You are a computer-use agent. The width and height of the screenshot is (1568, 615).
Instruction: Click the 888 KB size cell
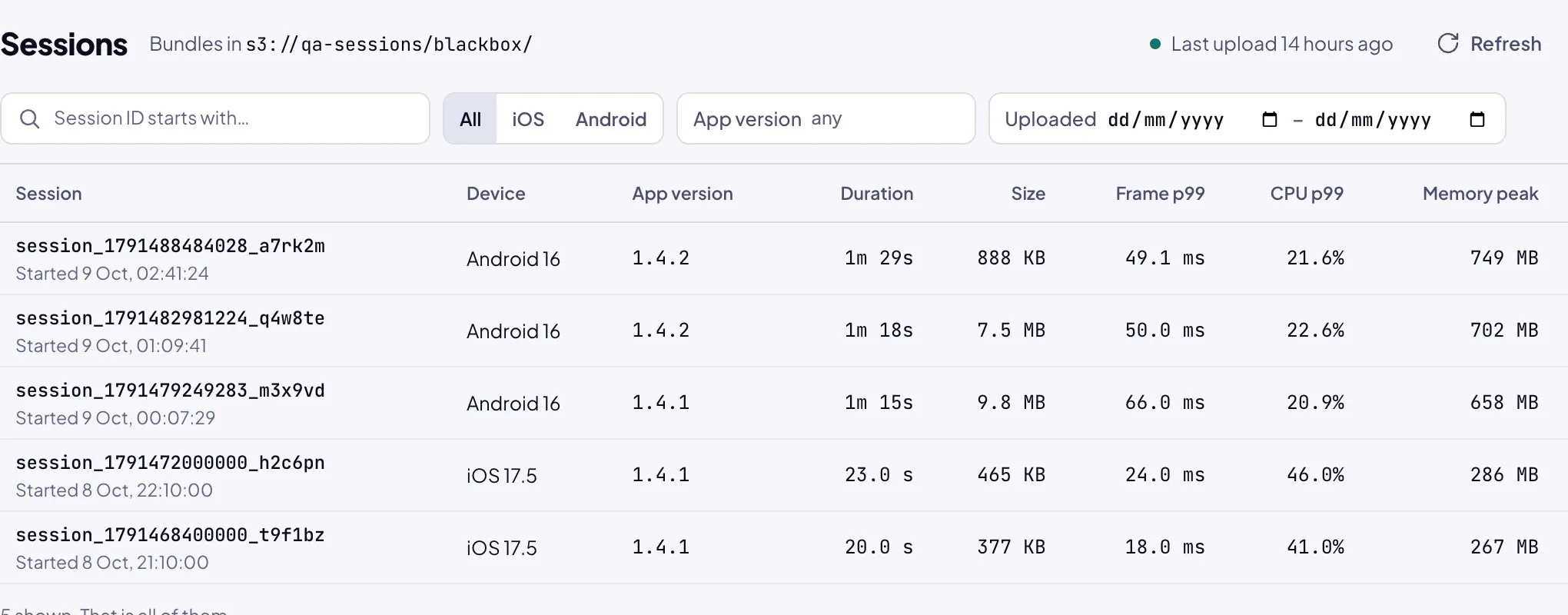pyautogui.click(x=1011, y=258)
